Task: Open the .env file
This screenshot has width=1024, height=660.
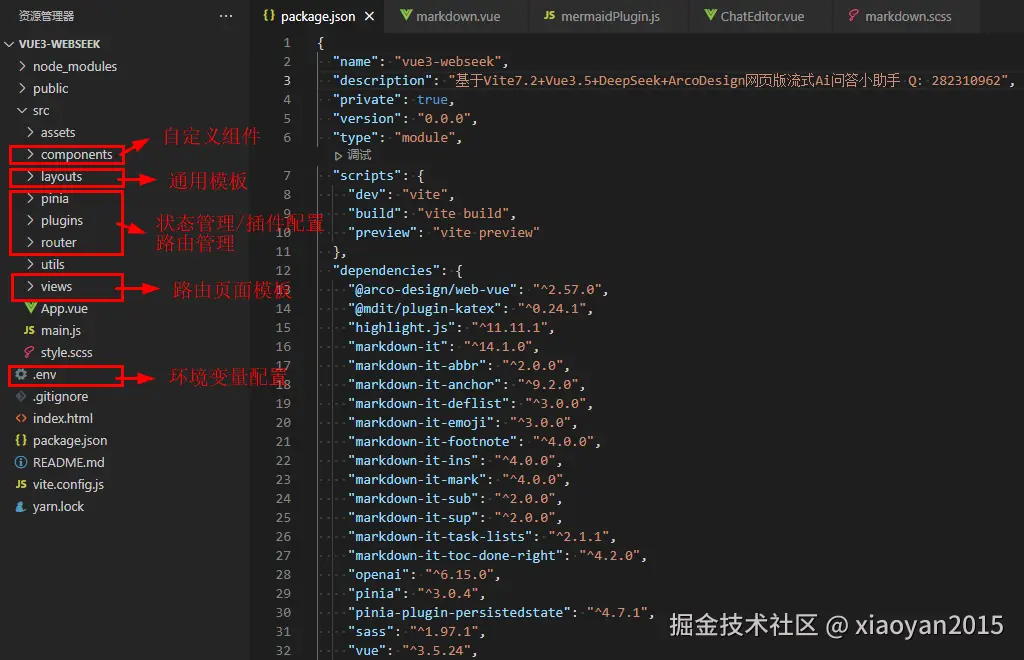Action: tap(44, 374)
